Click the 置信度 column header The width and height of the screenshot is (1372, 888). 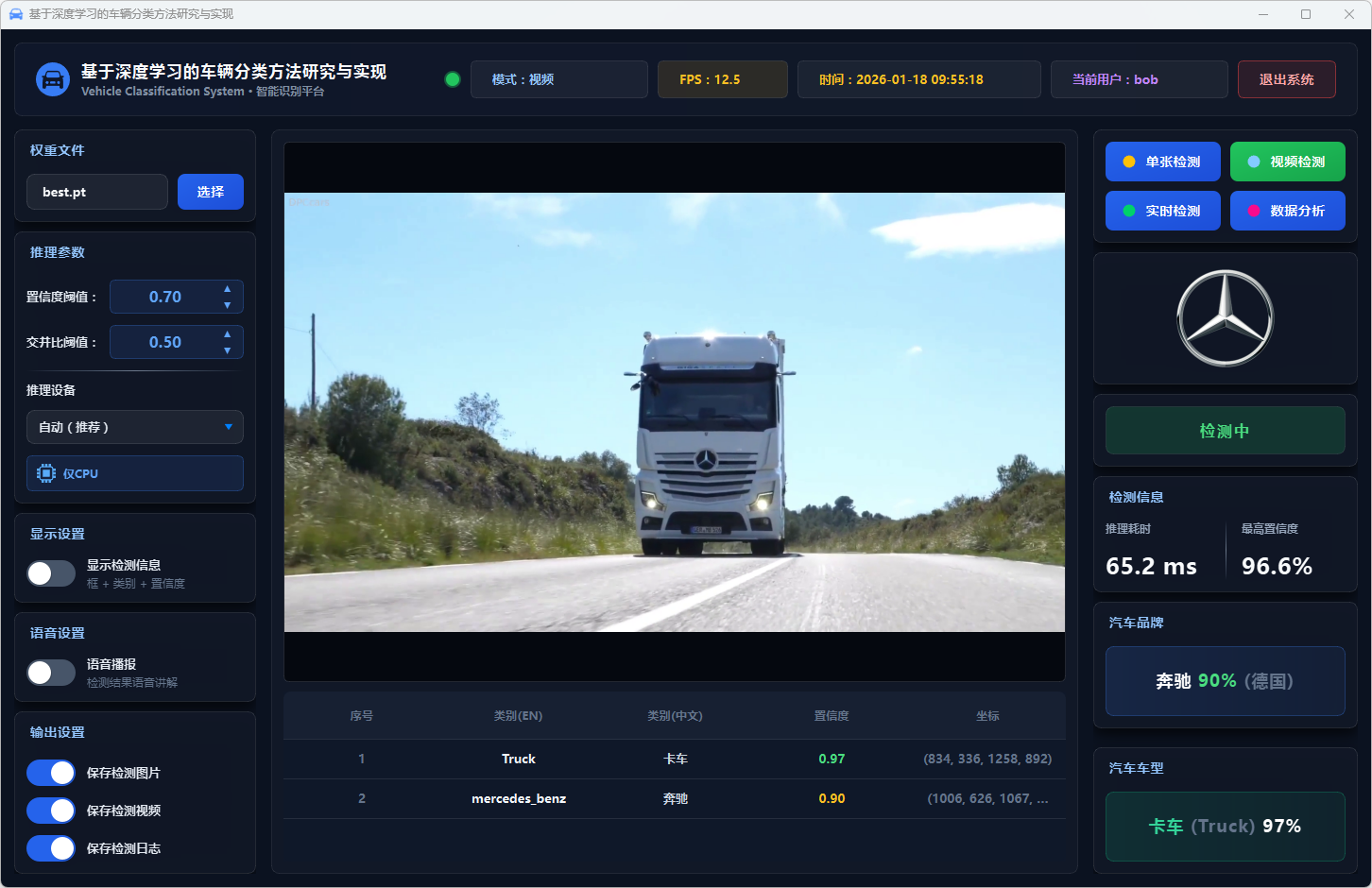point(832,716)
